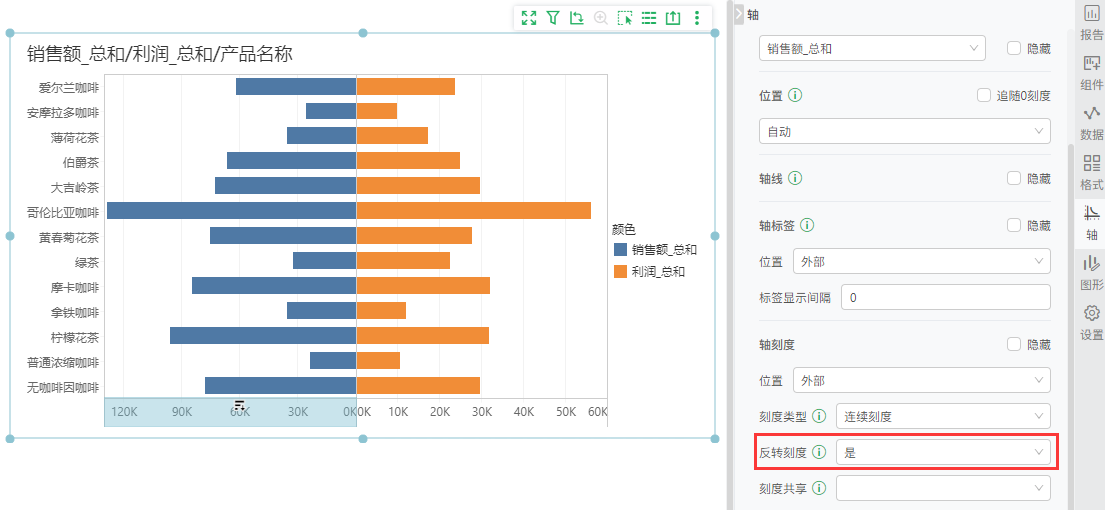Click the 普通浓缩咖啡 category label
The height and width of the screenshot is (510, 1105).
pos(63,363)
